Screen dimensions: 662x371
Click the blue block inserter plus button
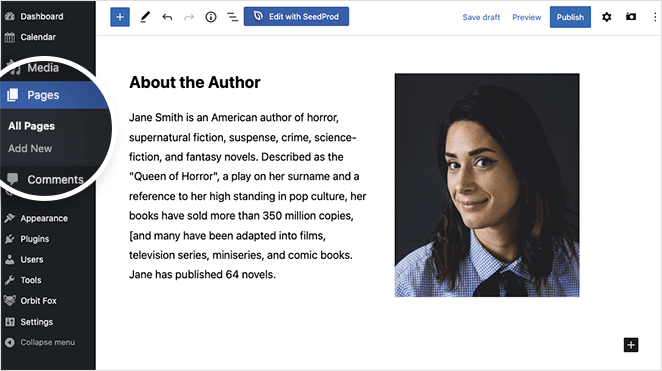pos(120,17)
